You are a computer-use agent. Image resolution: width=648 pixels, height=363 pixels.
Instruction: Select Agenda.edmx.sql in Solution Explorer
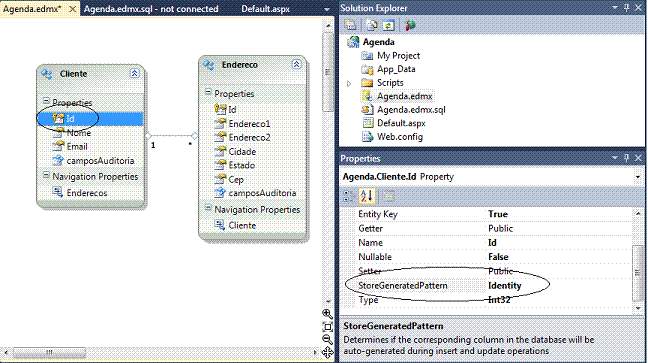tap(411, 110)
